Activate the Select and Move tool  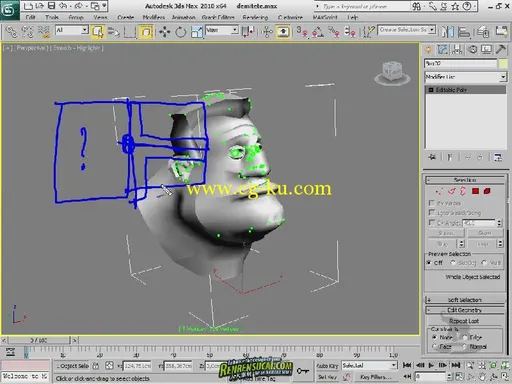[x=164, y=32]
